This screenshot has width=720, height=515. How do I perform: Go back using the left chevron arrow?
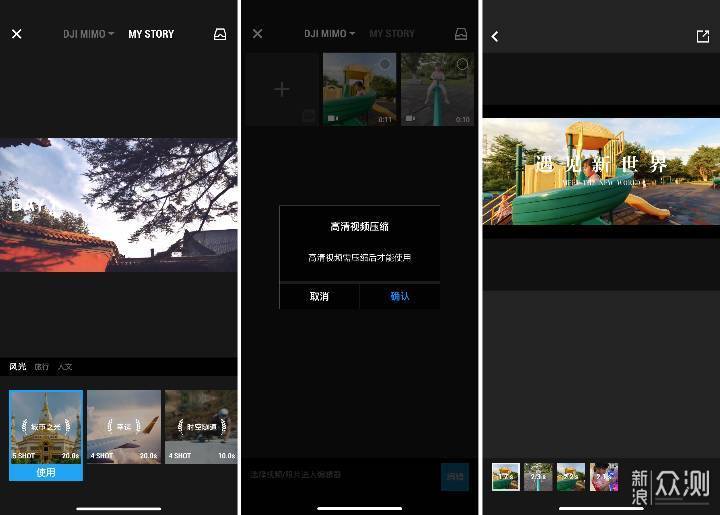(x=495, y=36)
